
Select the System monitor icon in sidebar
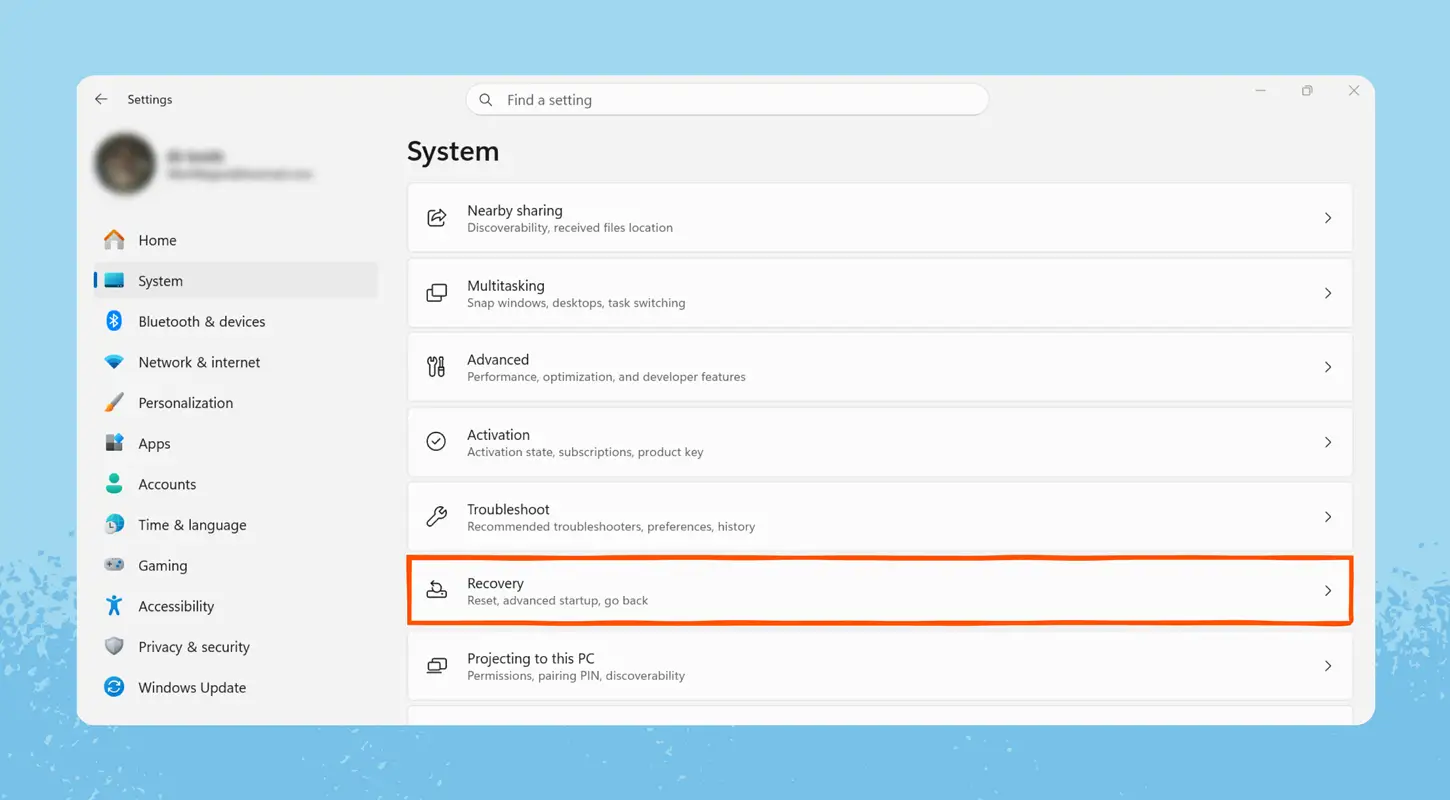[115, 281]
